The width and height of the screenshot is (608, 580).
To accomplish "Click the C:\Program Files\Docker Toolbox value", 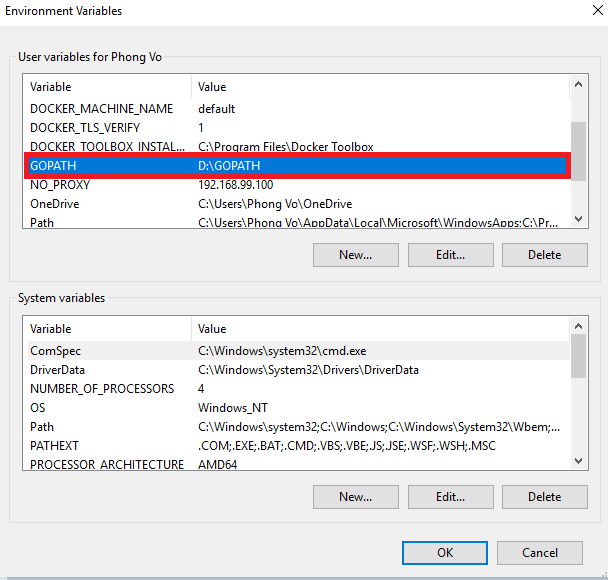I will point(286,147).
